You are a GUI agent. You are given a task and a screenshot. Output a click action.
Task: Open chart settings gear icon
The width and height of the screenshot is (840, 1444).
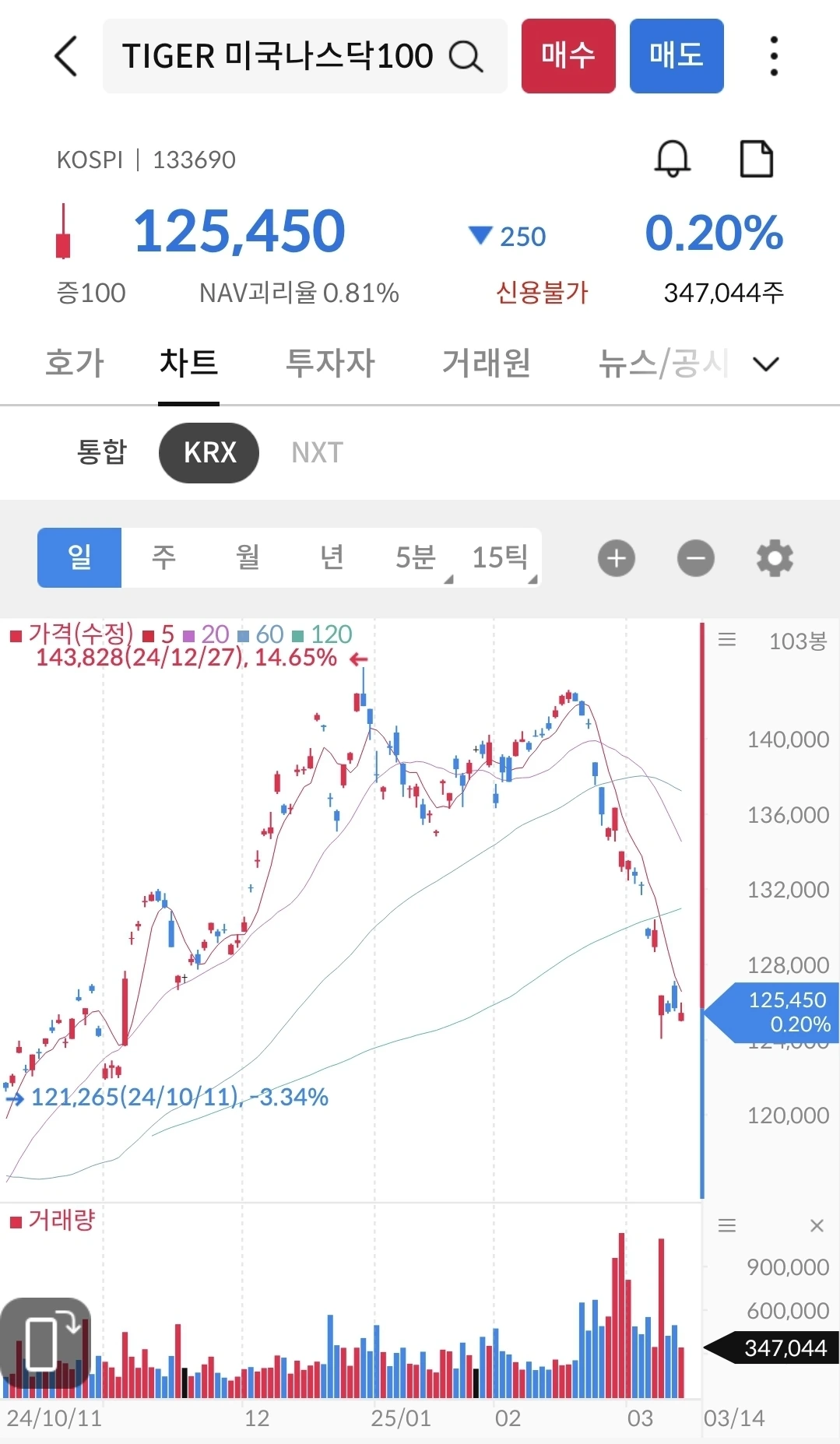[775, 558]
